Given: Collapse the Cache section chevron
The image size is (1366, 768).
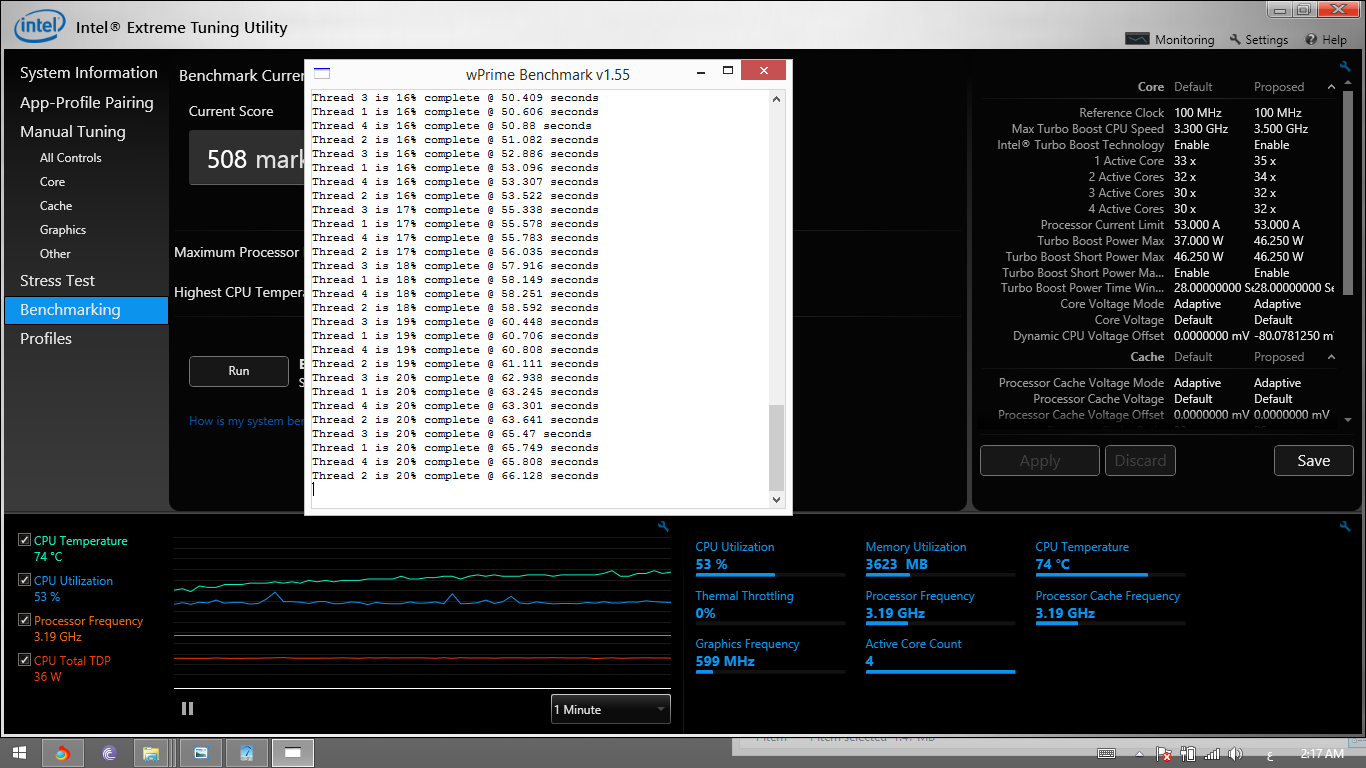Looking at the screenshot, I should pos(1331,357).
